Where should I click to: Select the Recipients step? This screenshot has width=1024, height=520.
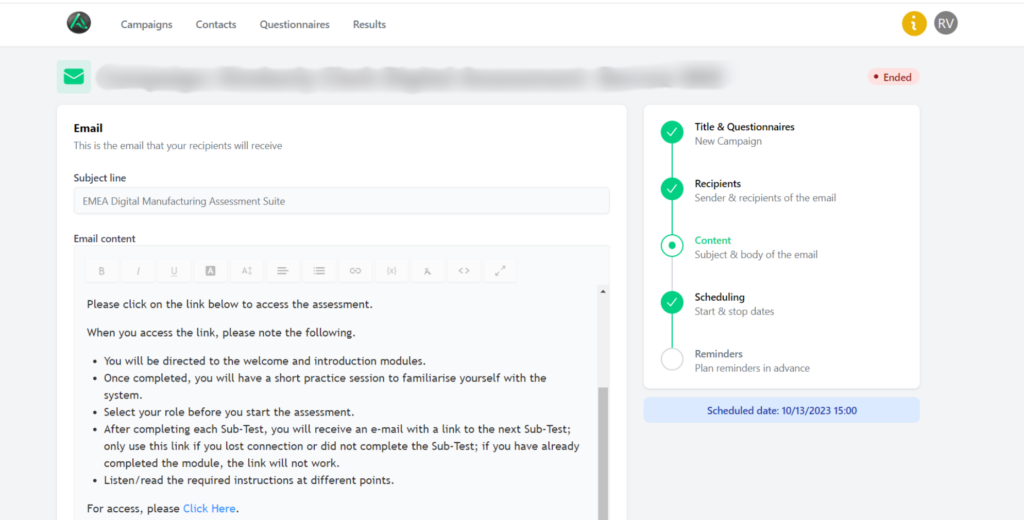[x=717, y=184]
